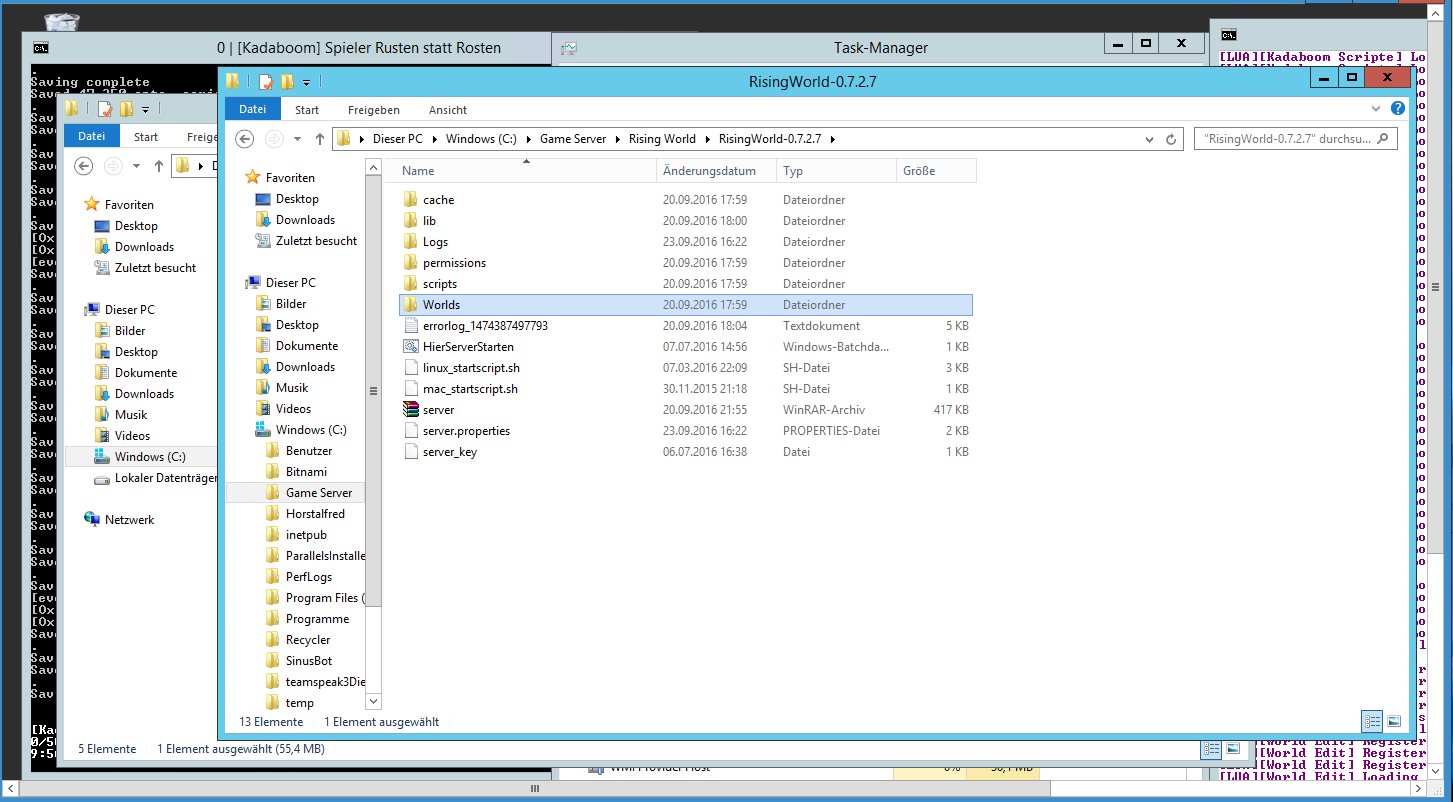The height and width of the screenshot is (802, 1453).
Task: Open the Datei menu tab
Action: pos(252,109)
